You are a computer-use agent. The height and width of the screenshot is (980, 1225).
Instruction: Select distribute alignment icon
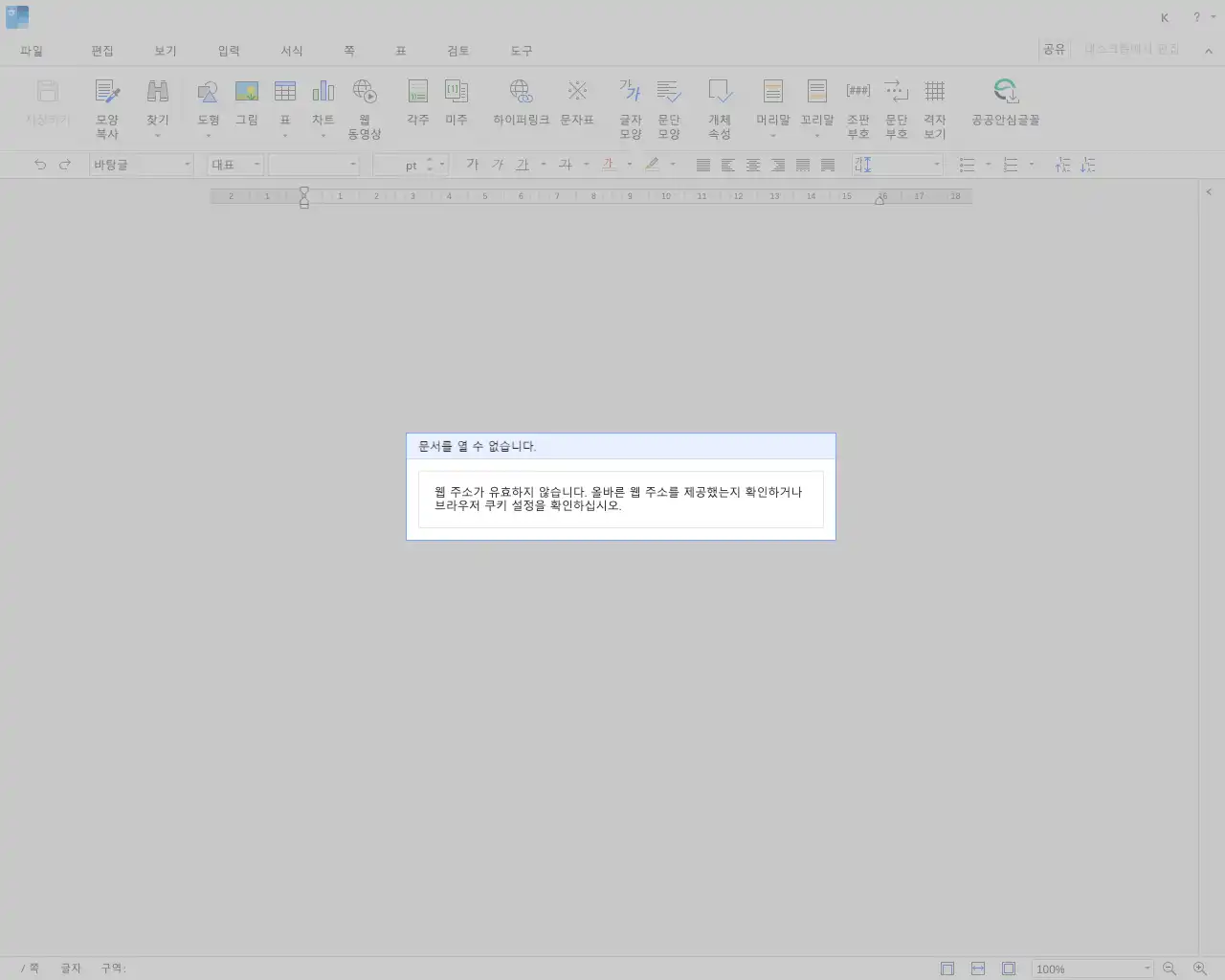point(803,166)
